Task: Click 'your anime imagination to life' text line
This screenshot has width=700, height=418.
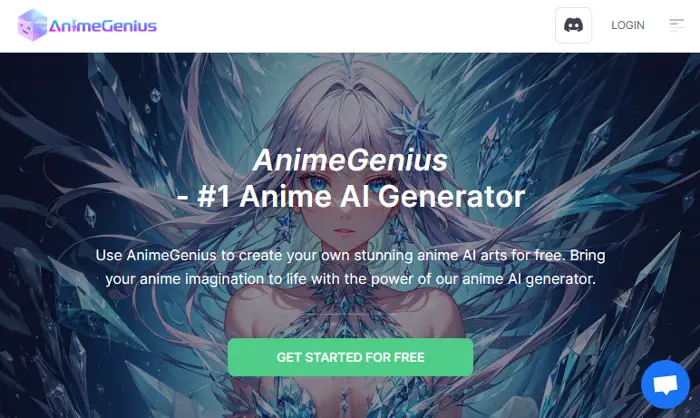Action: point(350,279)
